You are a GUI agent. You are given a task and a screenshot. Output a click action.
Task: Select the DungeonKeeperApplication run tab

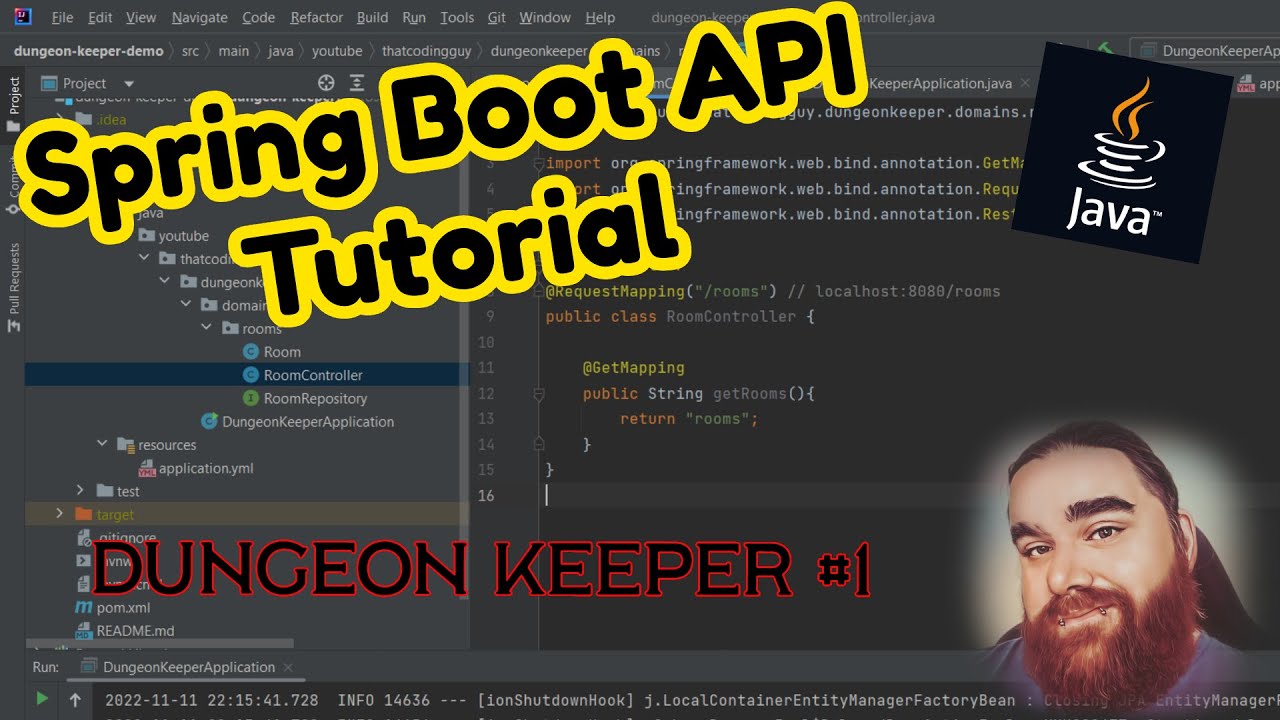[188, 667]
